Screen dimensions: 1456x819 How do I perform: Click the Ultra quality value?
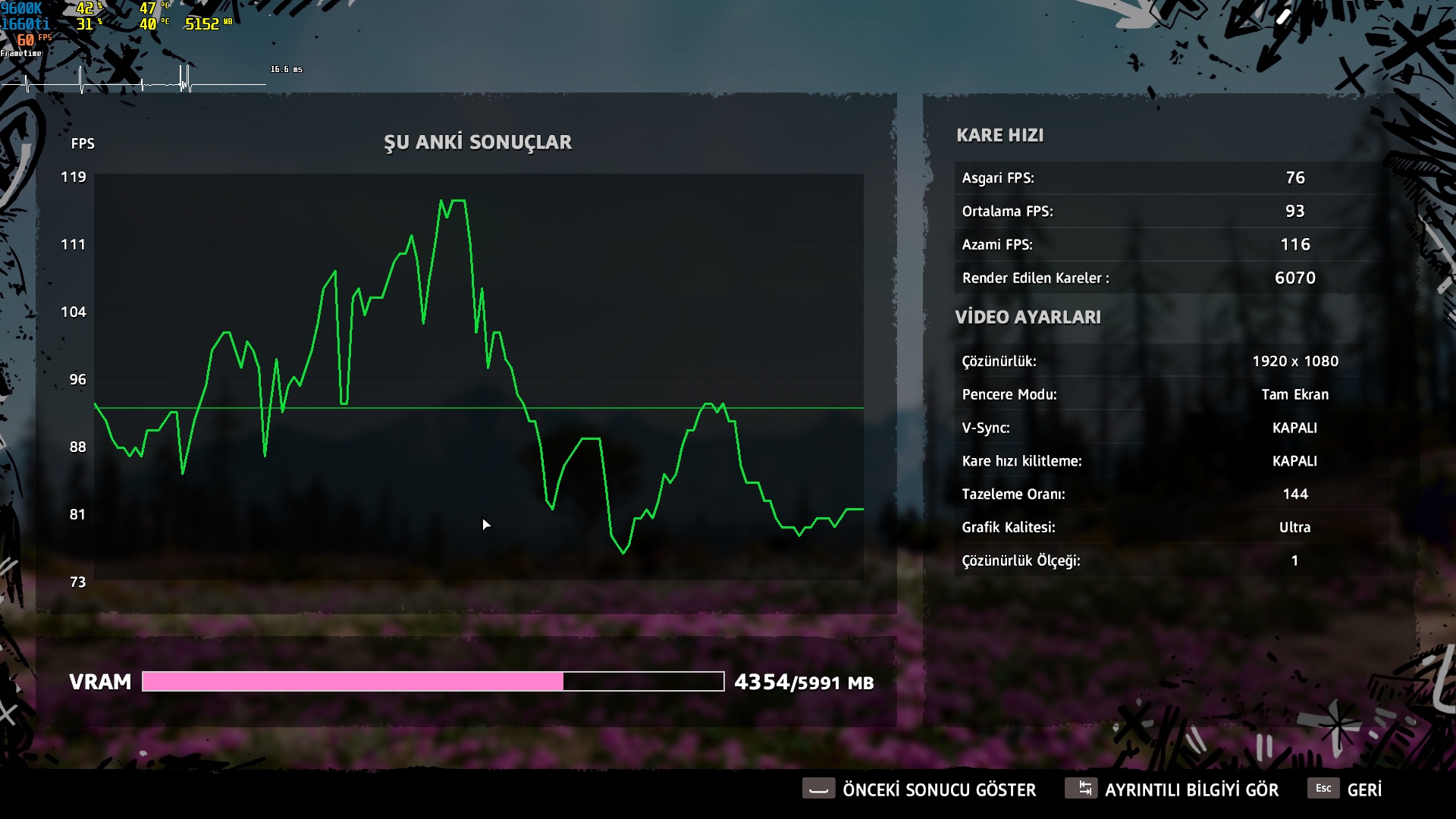click(1295, 527)
